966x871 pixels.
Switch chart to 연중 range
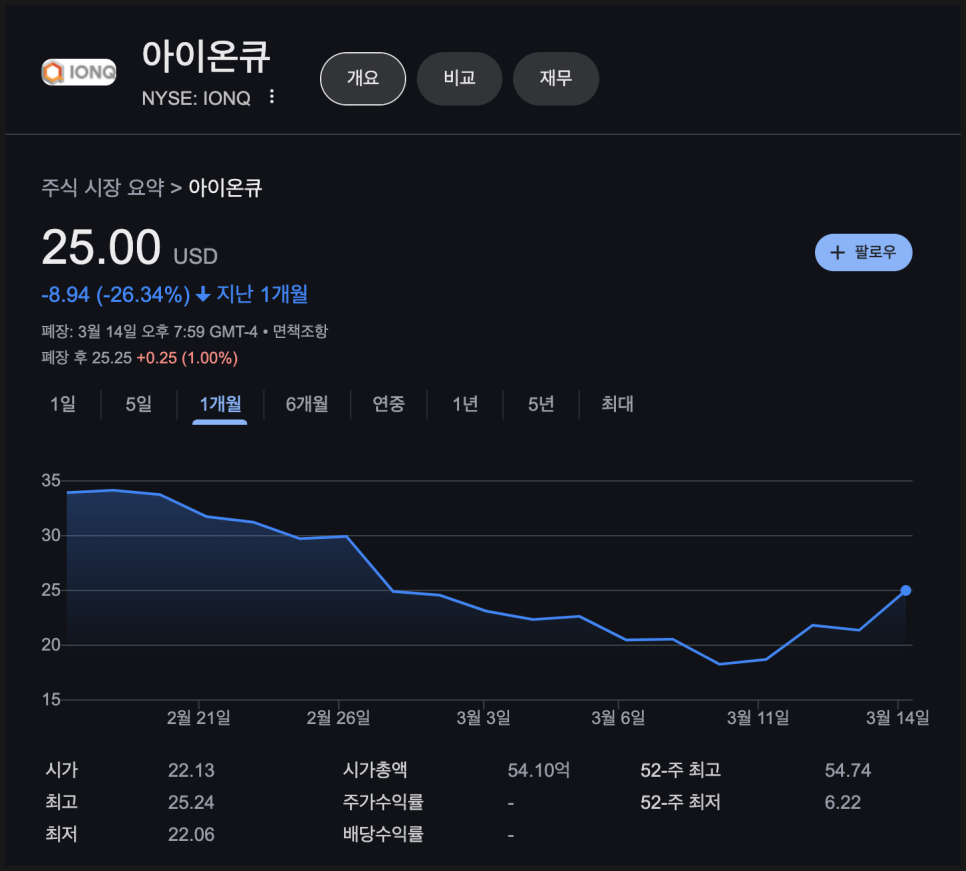coord(389,404)
